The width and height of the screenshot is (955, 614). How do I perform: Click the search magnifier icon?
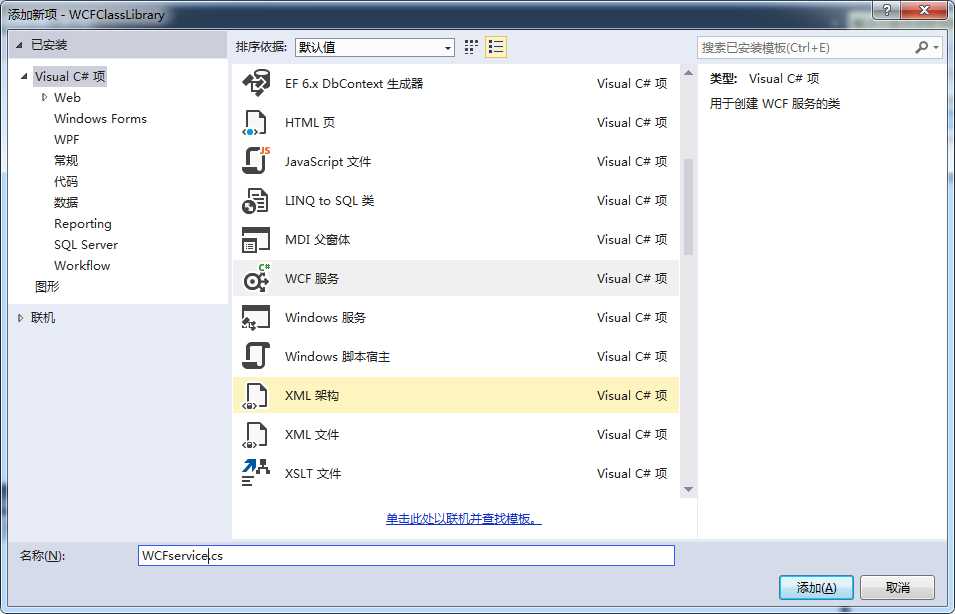coord(922,47)
